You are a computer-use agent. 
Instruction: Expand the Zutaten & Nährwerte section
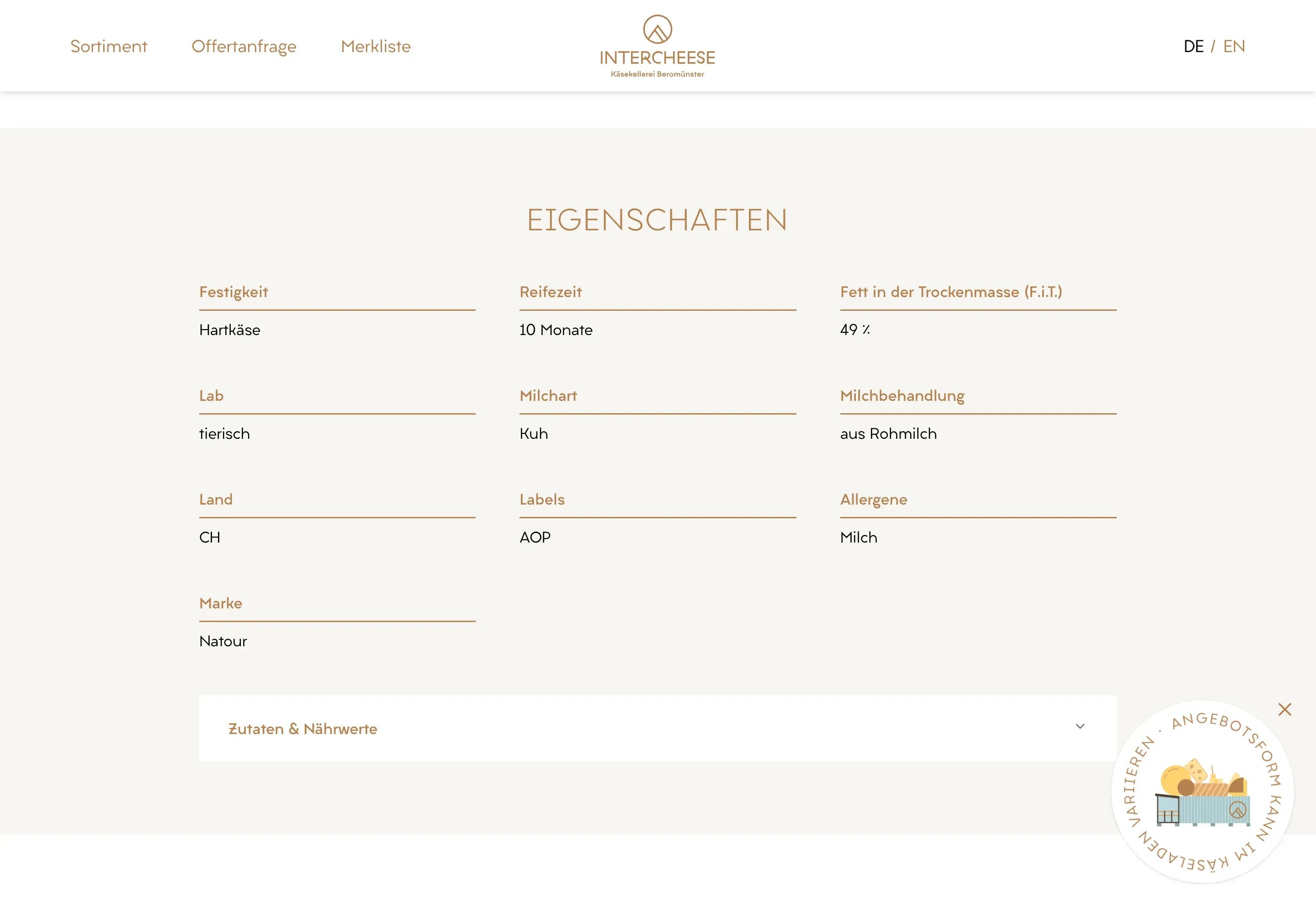pos(658,728)
